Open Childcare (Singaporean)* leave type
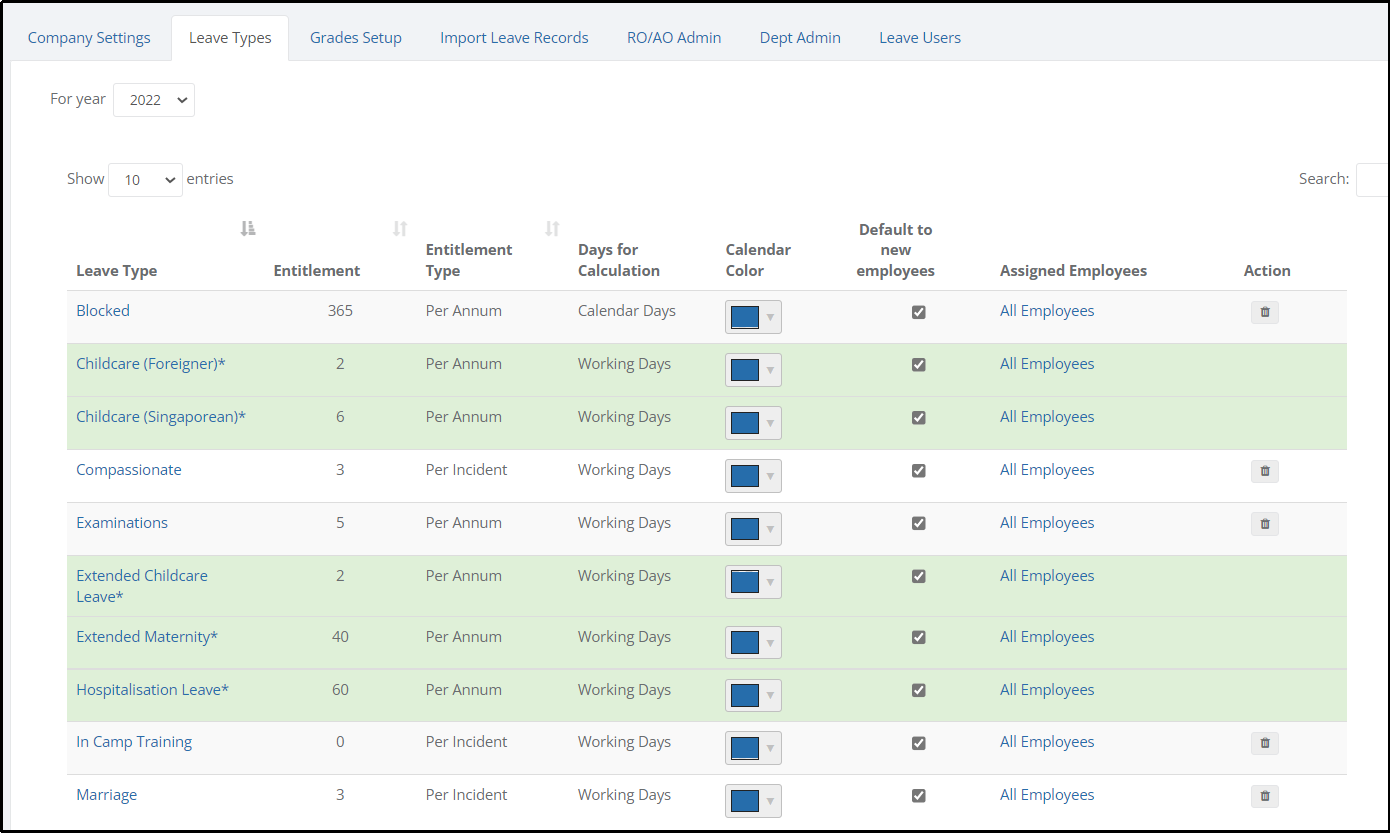1390x833 pixels. (161, 417)
